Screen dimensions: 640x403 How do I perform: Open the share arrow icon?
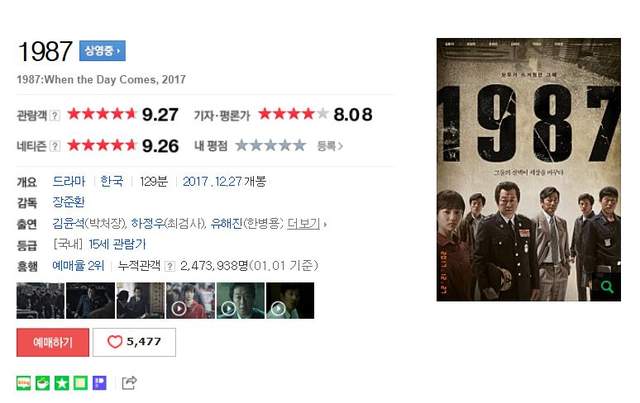click(129, 383)
